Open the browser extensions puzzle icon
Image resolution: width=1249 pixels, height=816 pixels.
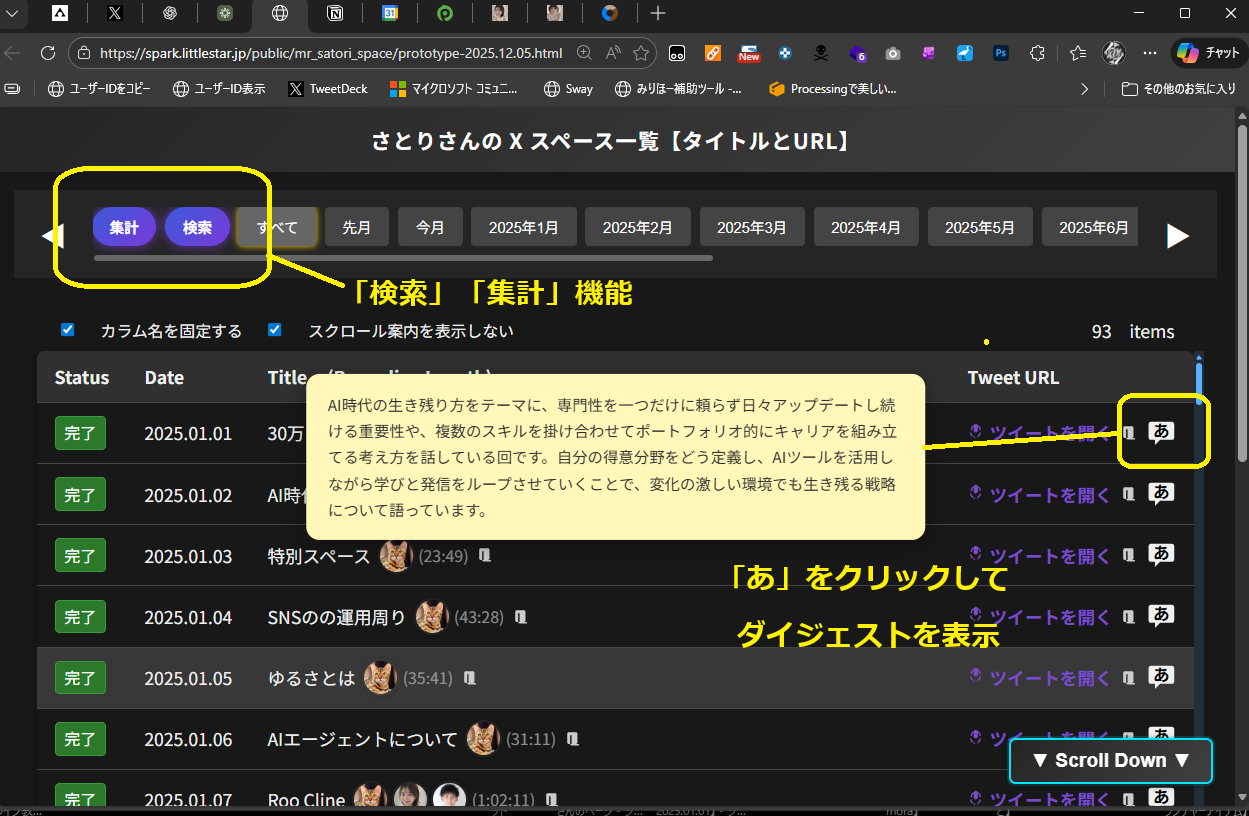coord(1038,53)
